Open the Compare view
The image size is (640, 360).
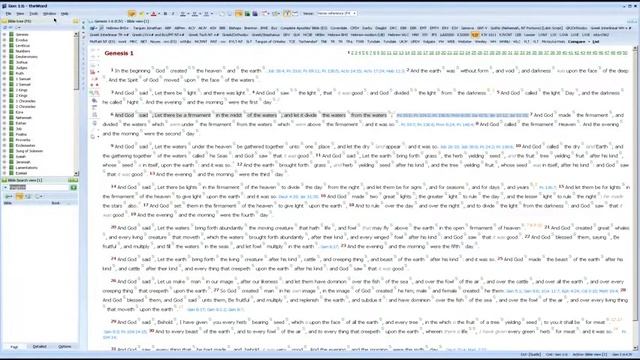577,42
